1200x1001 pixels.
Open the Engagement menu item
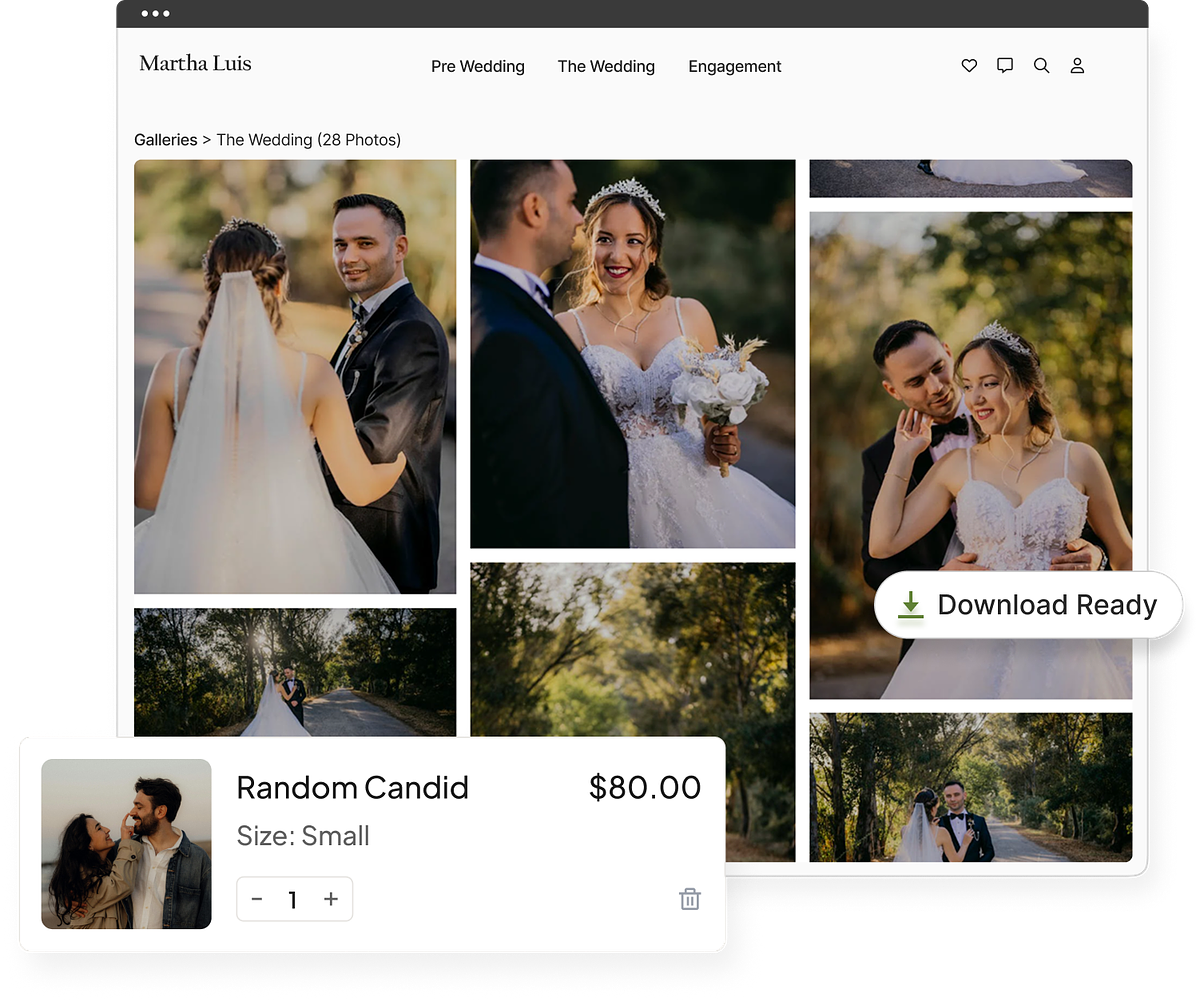coord(735,67)
